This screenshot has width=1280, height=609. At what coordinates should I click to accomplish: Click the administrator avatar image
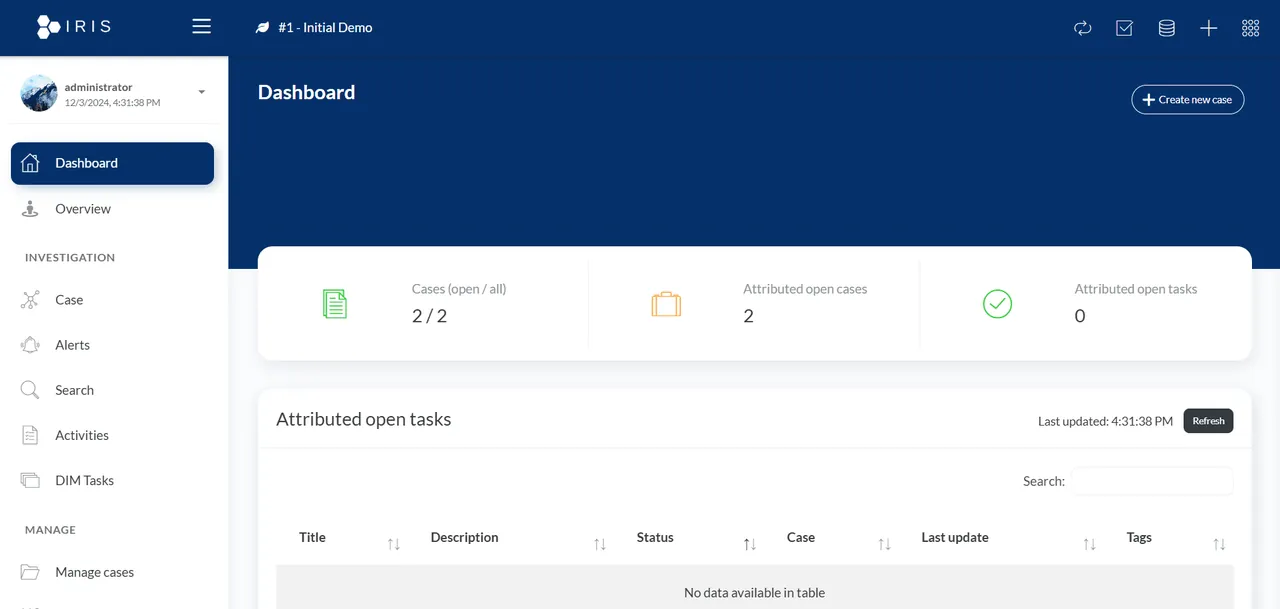[39, 93]
